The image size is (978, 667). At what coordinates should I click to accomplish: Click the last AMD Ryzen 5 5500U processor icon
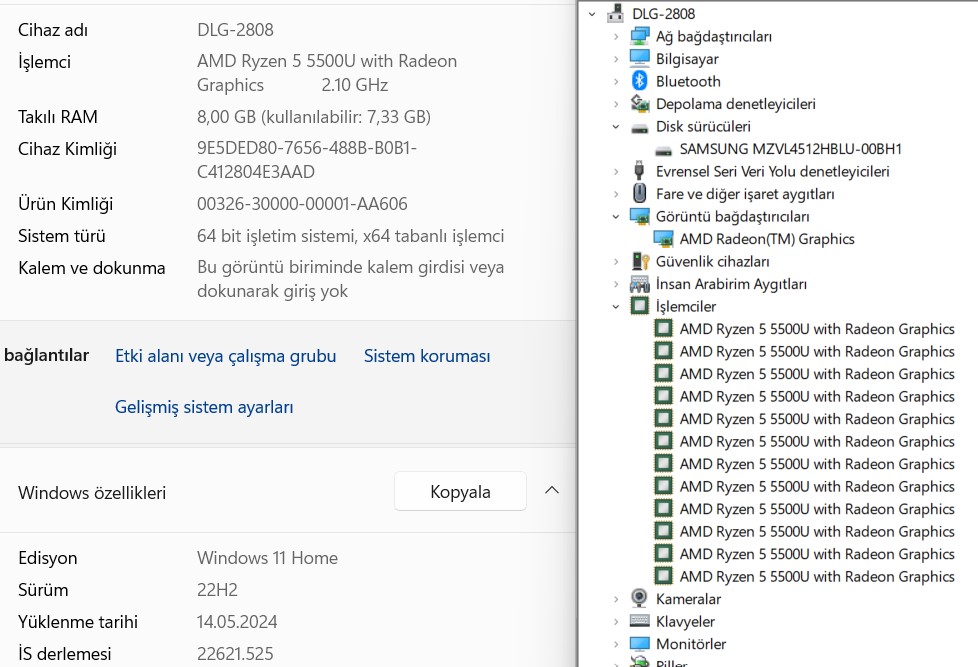[663, 576]
